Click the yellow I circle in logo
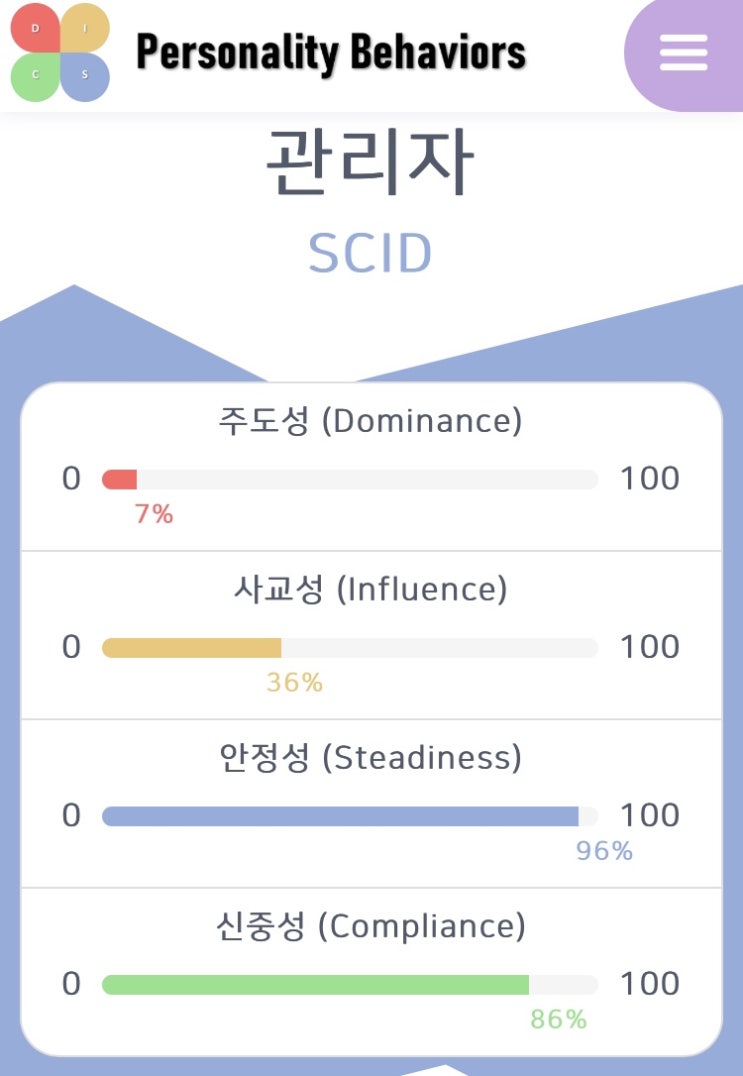 click(x=85, y=28)
